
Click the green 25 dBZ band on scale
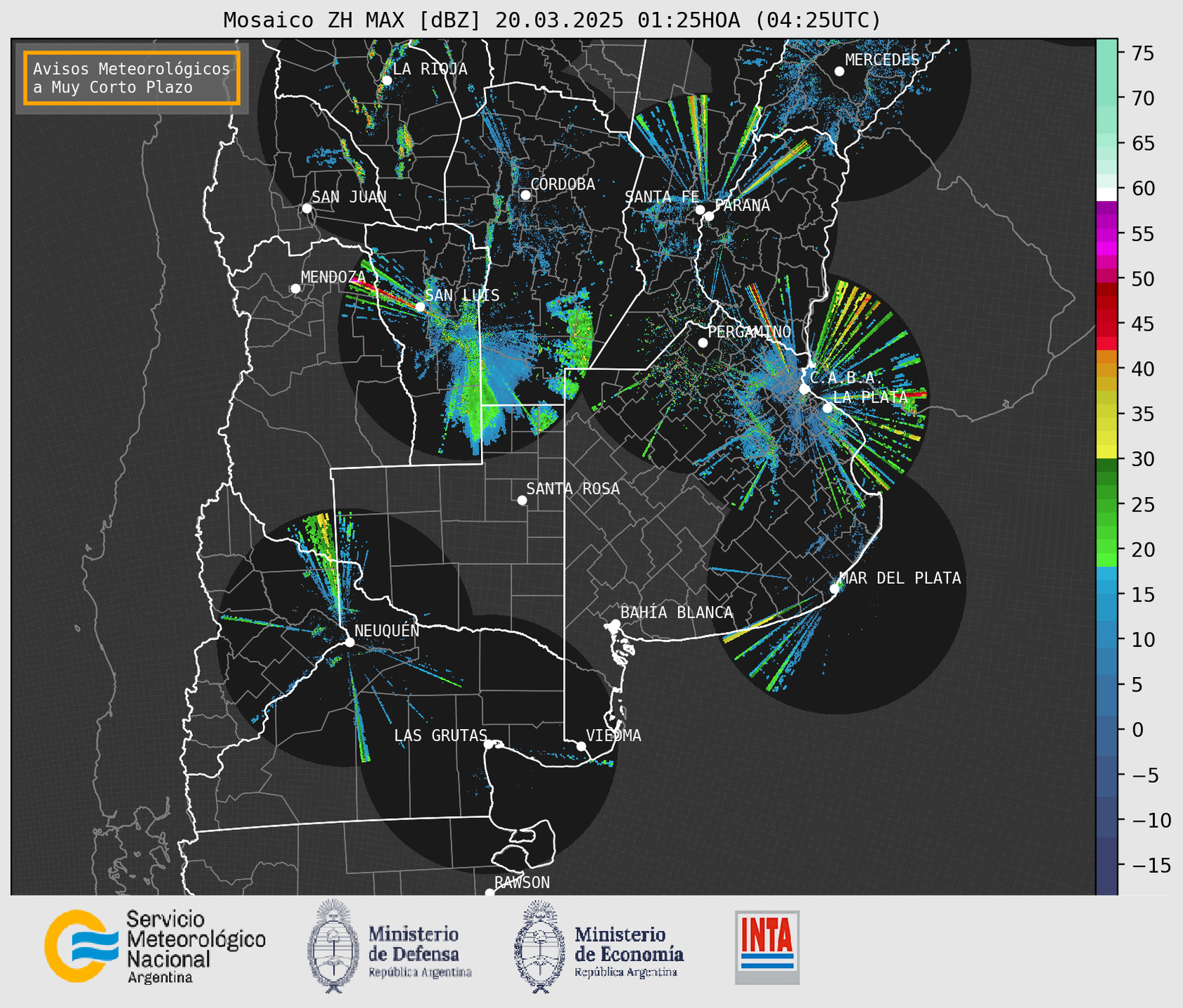tap(1107, 505)
